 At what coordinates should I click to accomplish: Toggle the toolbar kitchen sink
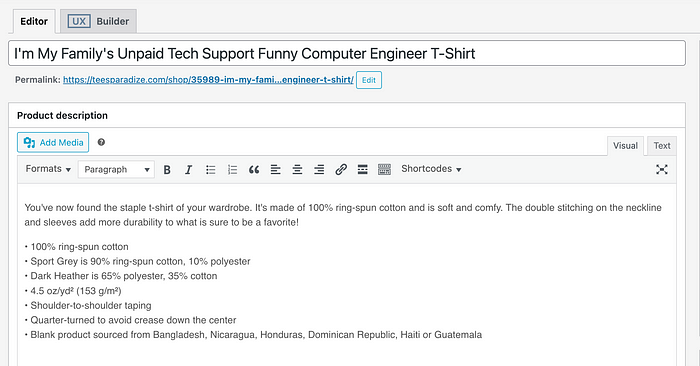(384, 170)
